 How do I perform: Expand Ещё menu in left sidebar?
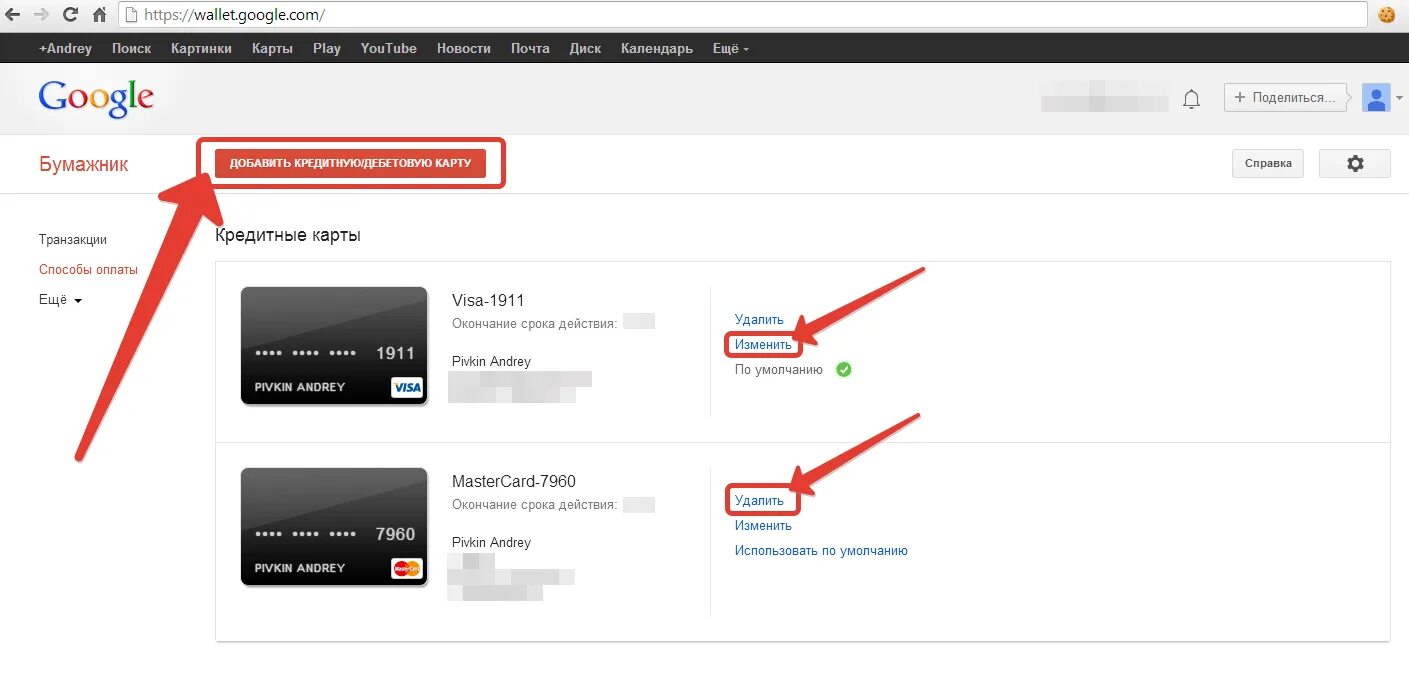60,300
